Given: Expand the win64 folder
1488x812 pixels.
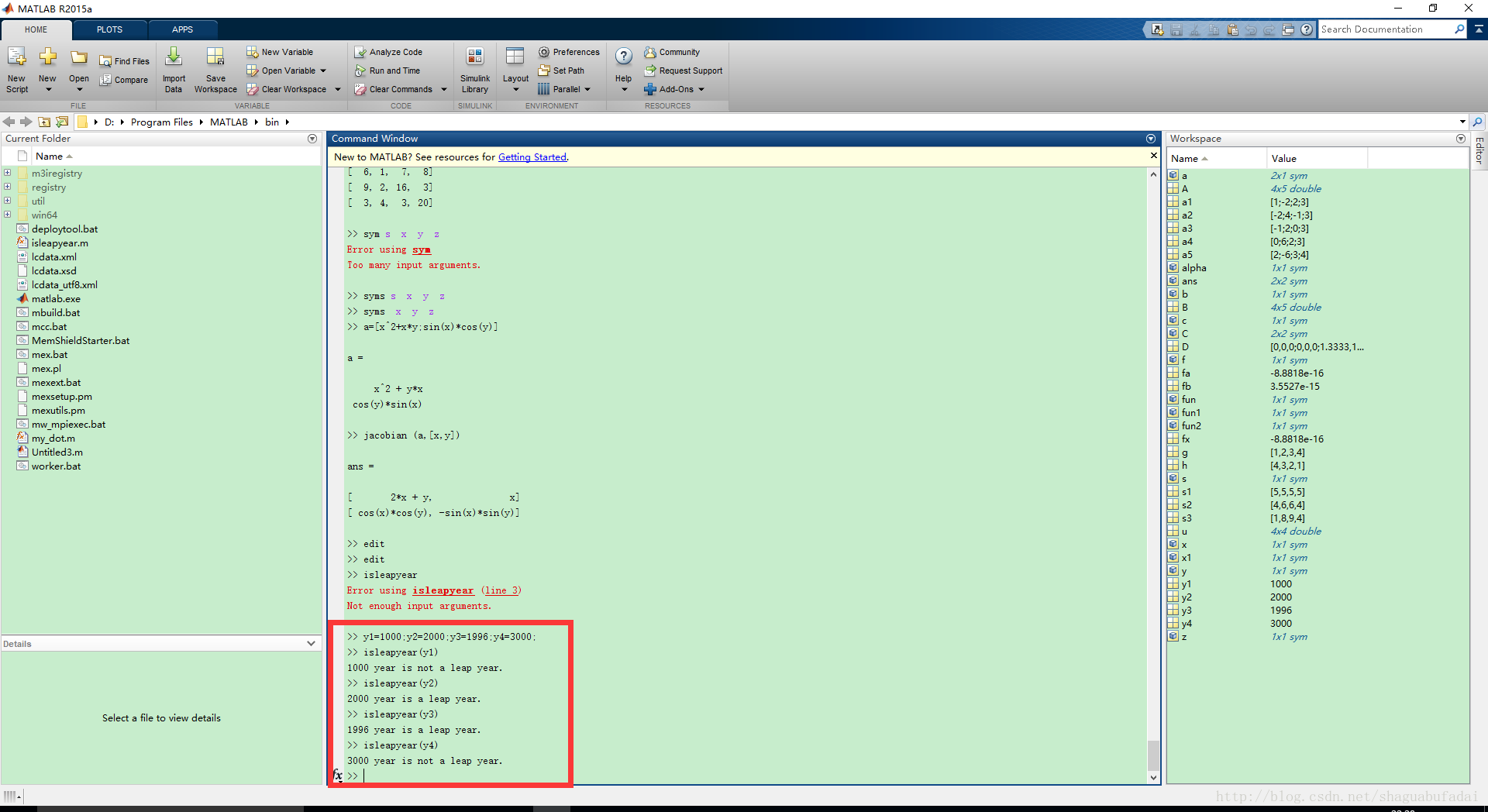Looking at the screenshot, I should pyautogui.click(x=8, y=215).
